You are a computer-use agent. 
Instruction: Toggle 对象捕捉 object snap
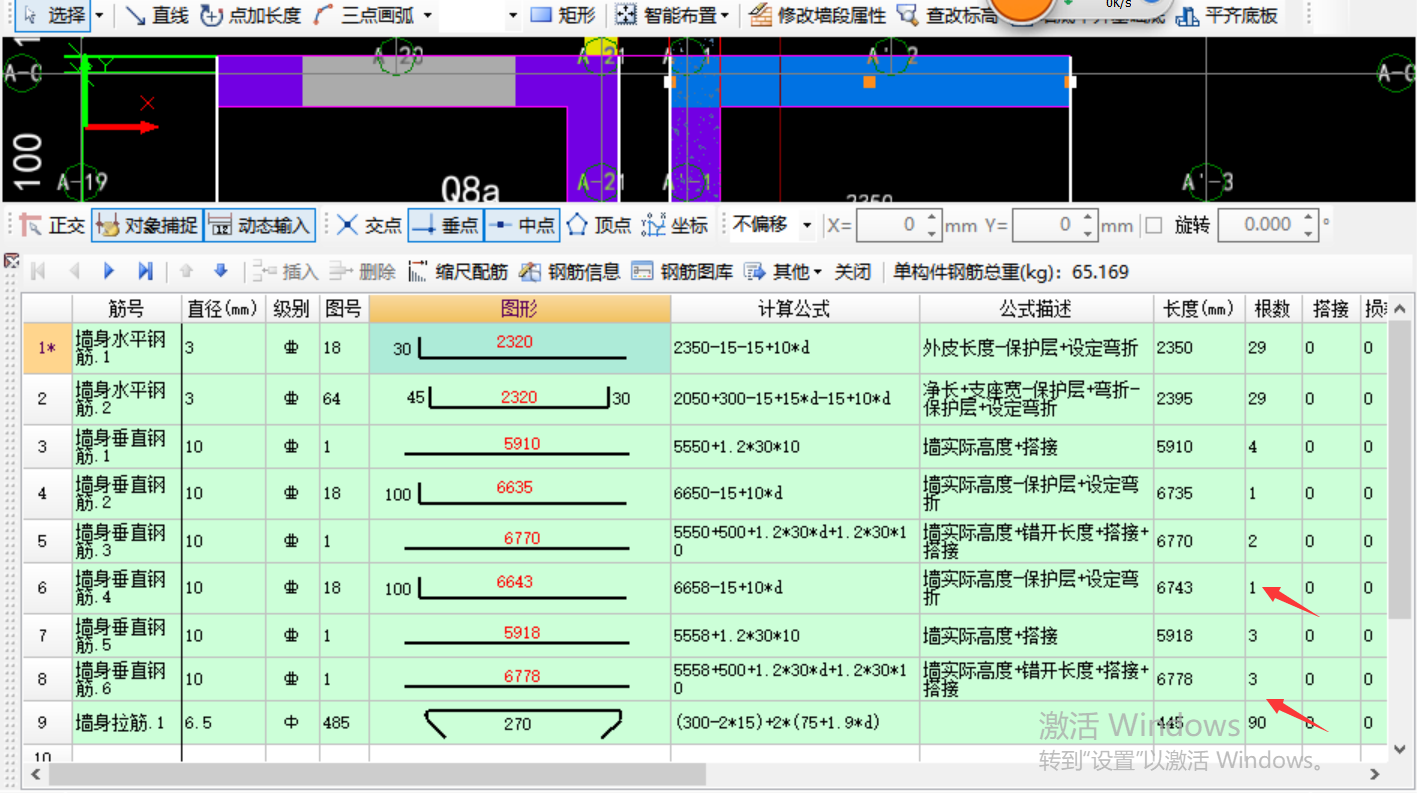tap(147, 225)
